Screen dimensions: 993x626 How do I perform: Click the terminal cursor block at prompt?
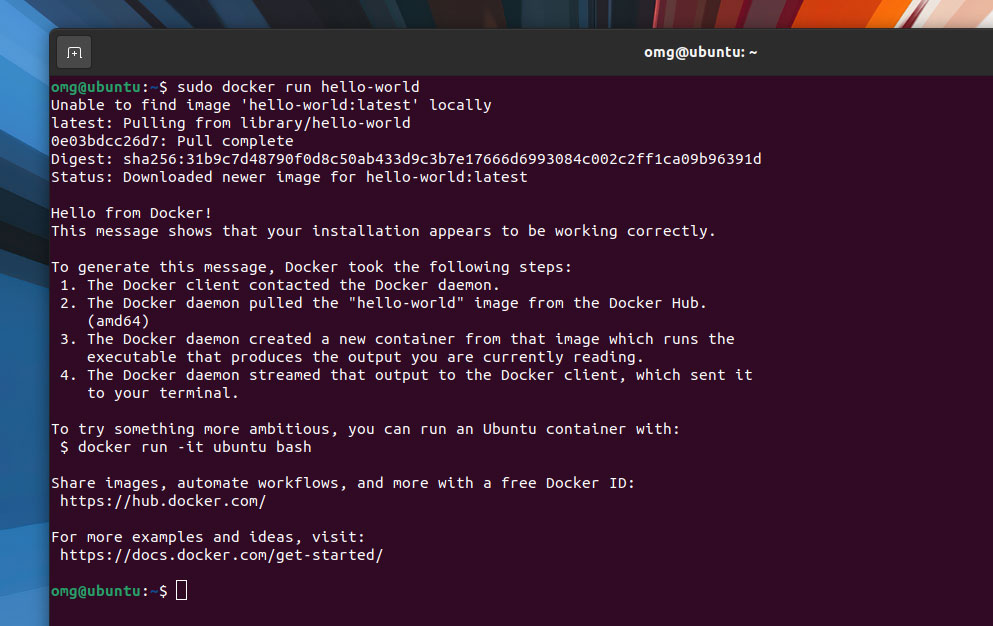click(x=182, y=591)
